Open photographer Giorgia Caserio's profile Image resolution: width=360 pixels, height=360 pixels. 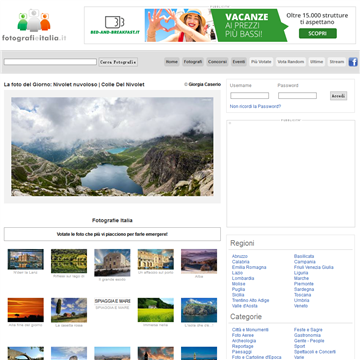point(205,85)
